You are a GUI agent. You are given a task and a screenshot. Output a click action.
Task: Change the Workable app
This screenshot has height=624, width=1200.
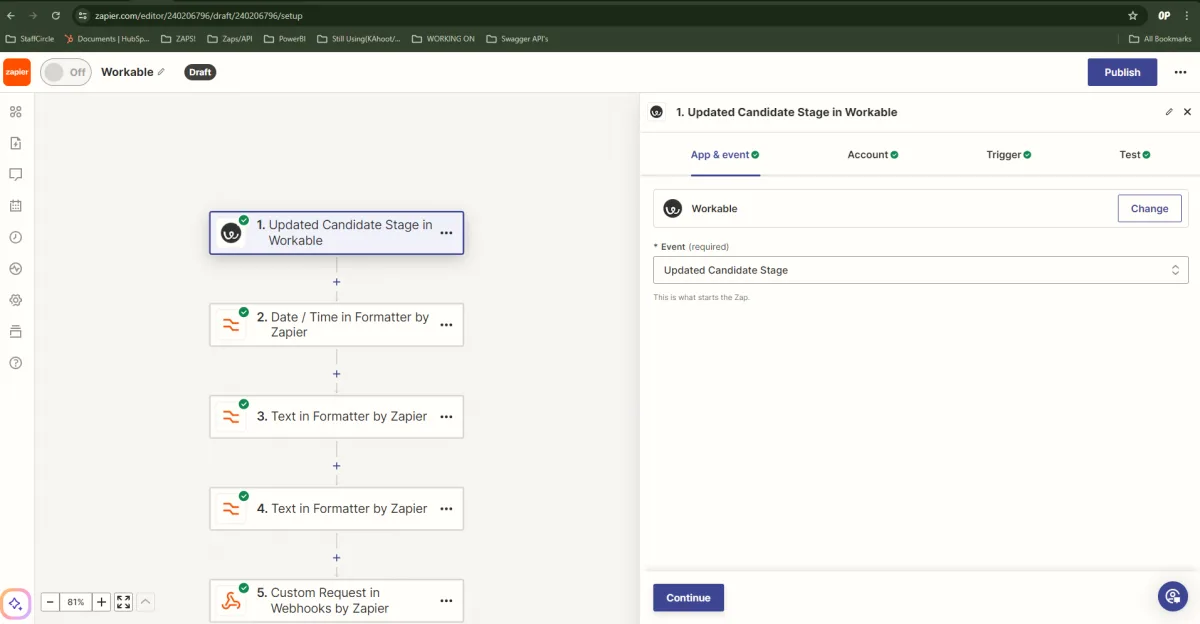tap(1149, 208)
